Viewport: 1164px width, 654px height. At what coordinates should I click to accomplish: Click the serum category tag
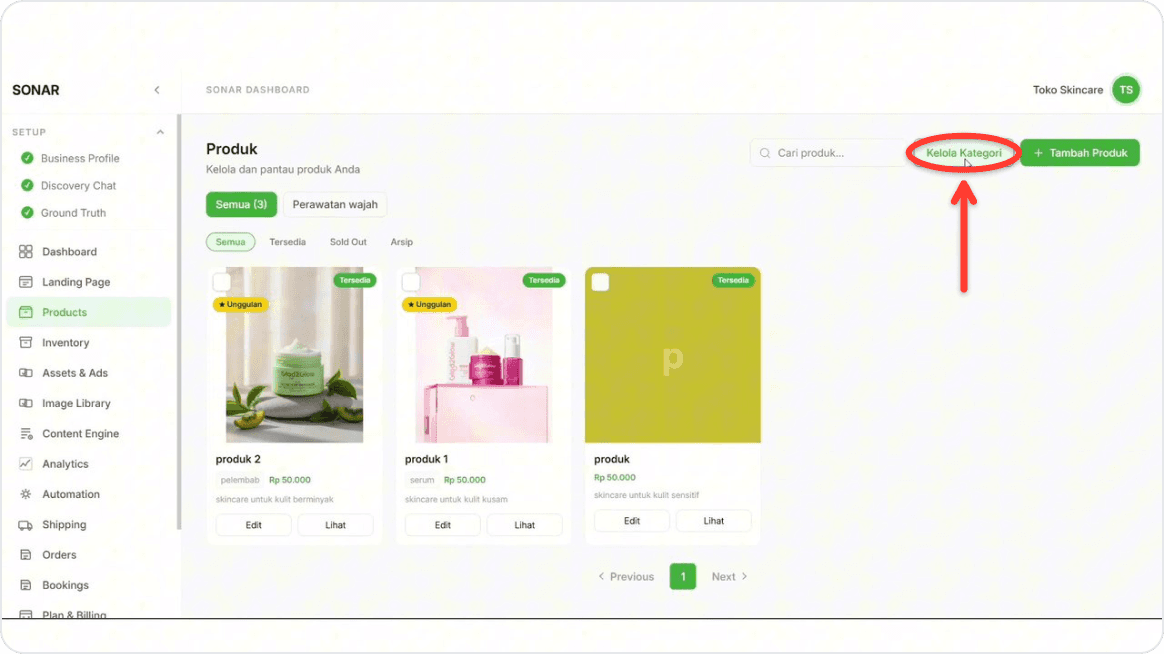pyautogui.click(x=422, y=480)
